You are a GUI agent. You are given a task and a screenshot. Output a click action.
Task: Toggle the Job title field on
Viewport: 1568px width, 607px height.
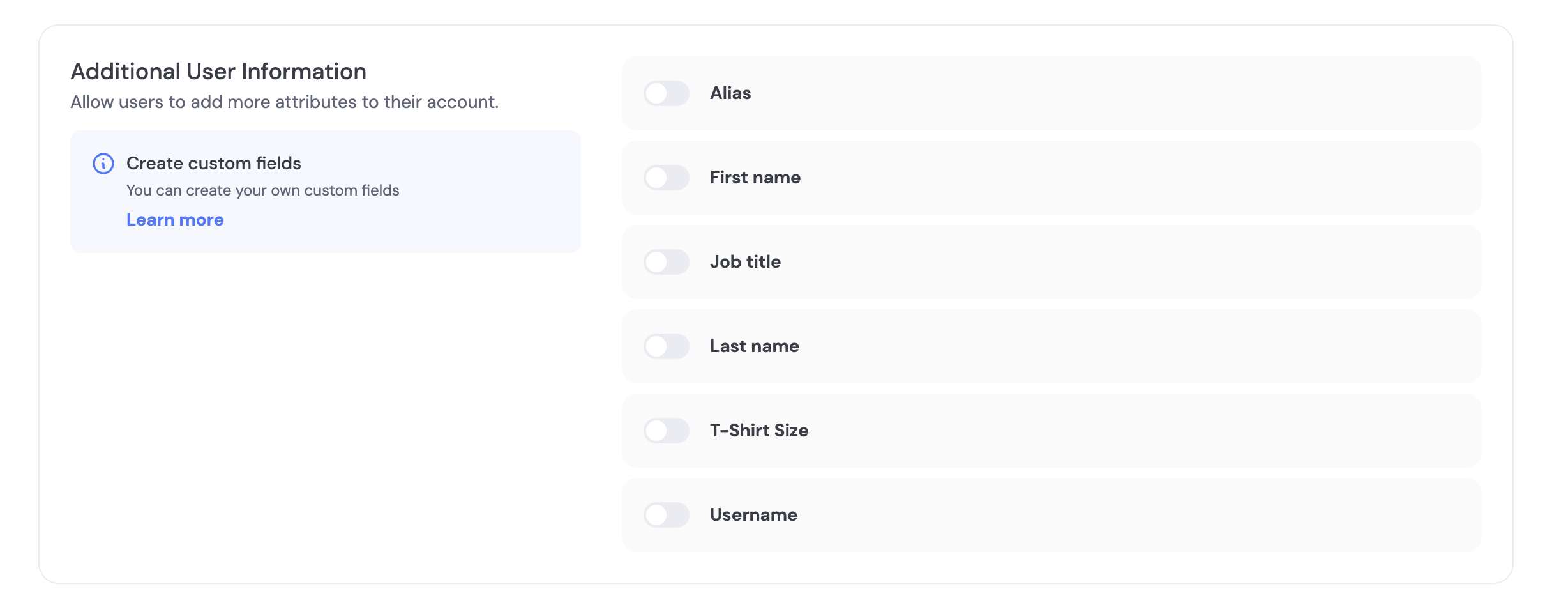(x=666, y=262)
